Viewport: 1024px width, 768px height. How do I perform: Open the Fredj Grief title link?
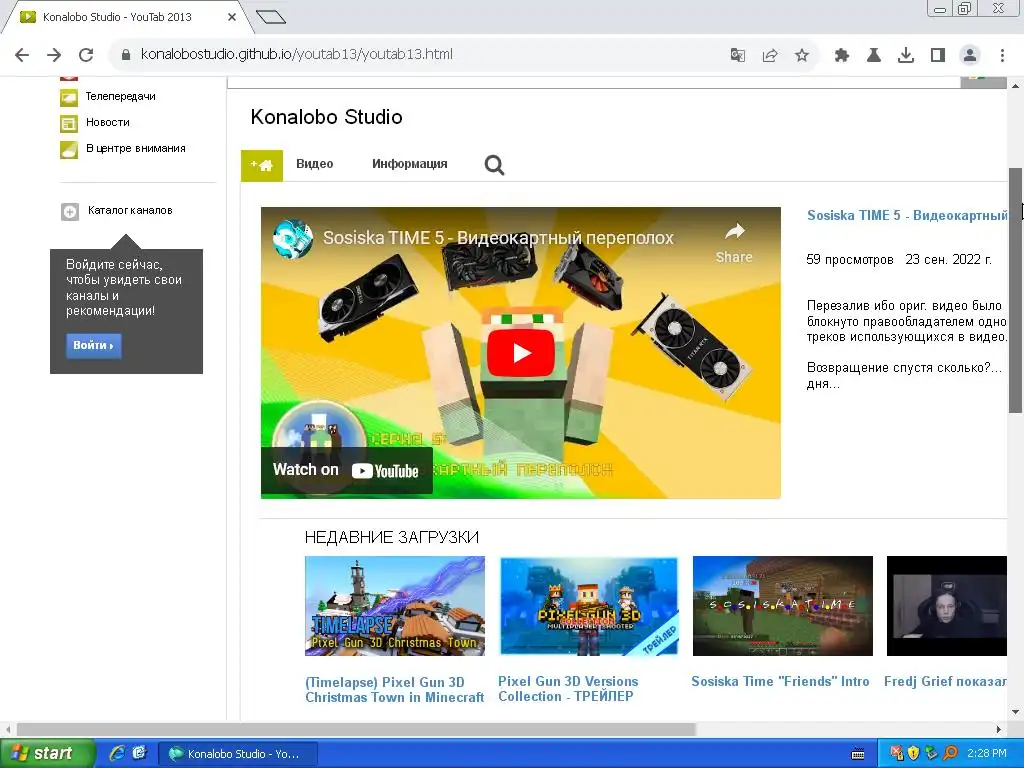(945, 681)
